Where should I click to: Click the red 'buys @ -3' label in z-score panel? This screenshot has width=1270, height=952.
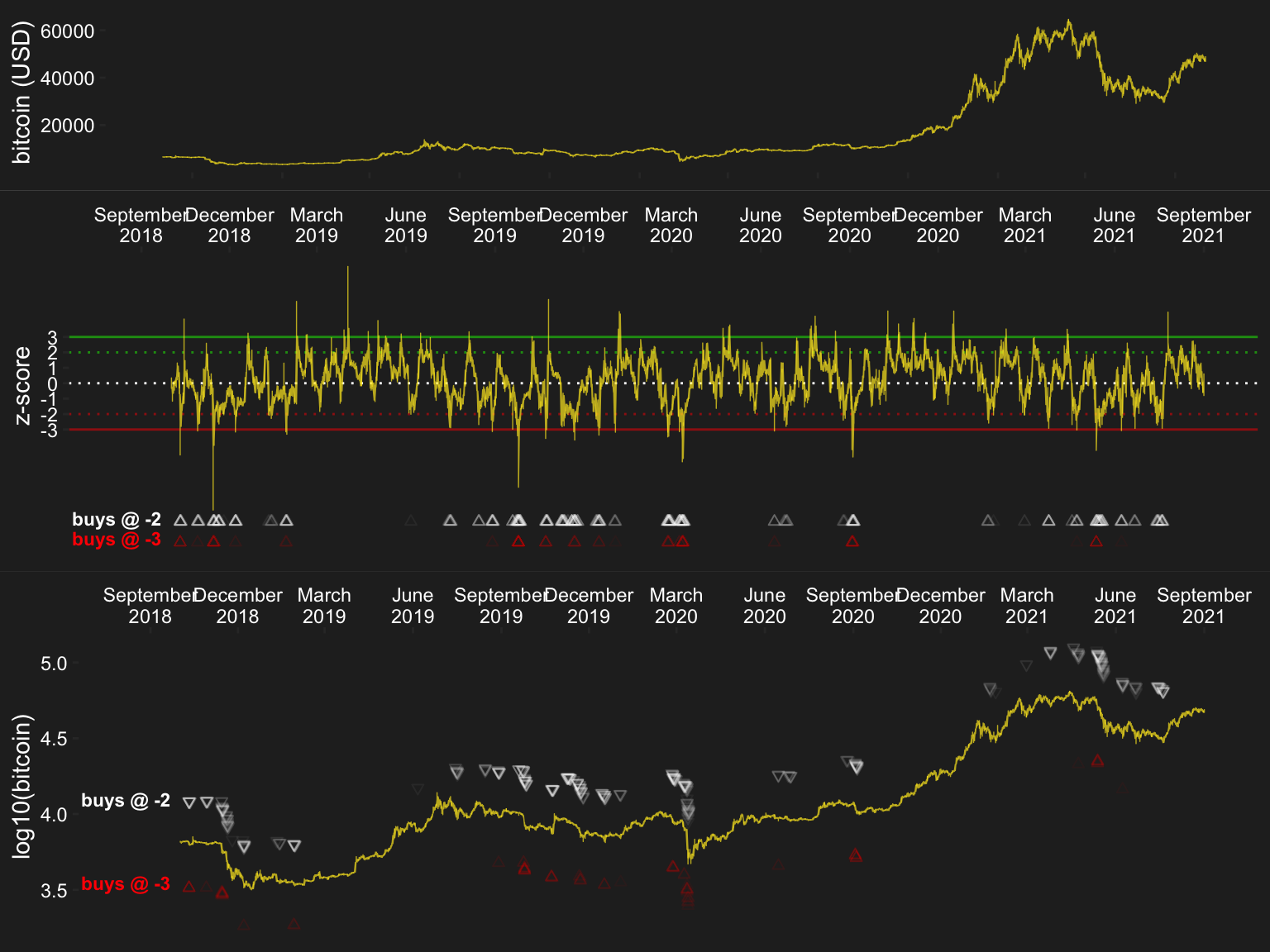117,540
